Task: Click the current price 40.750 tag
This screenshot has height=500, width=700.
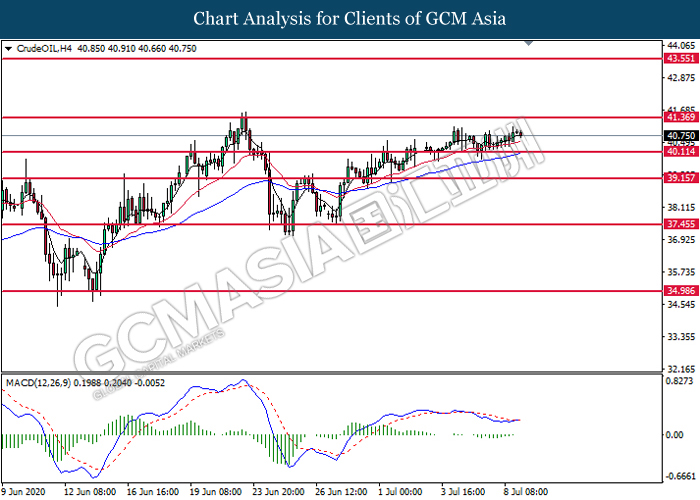Action: coord(680,135)
